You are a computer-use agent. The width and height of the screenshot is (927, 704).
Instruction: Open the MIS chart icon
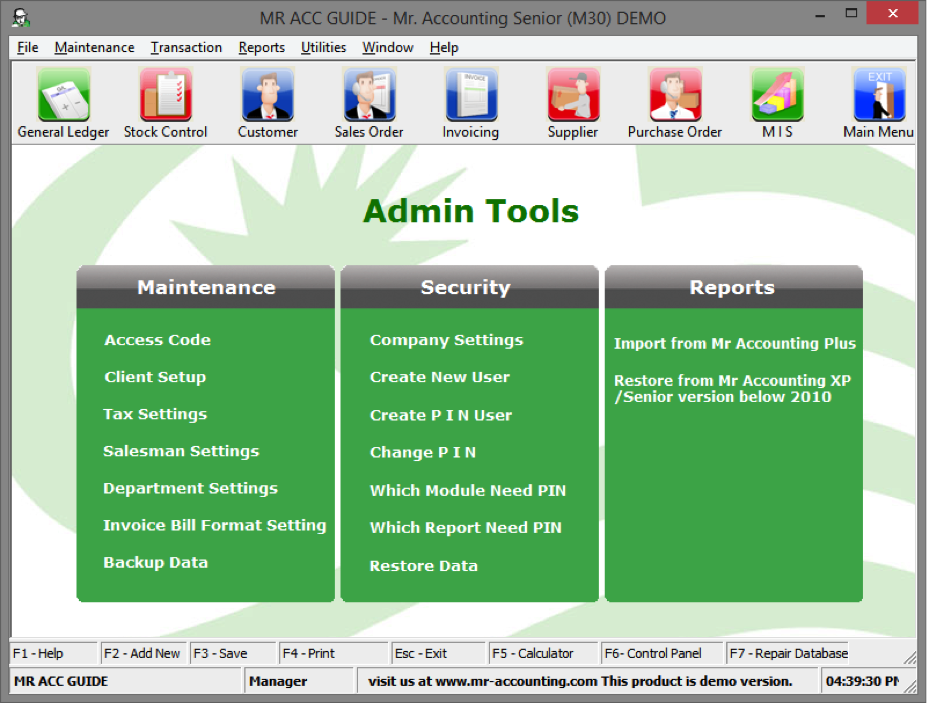pos(777,95)
